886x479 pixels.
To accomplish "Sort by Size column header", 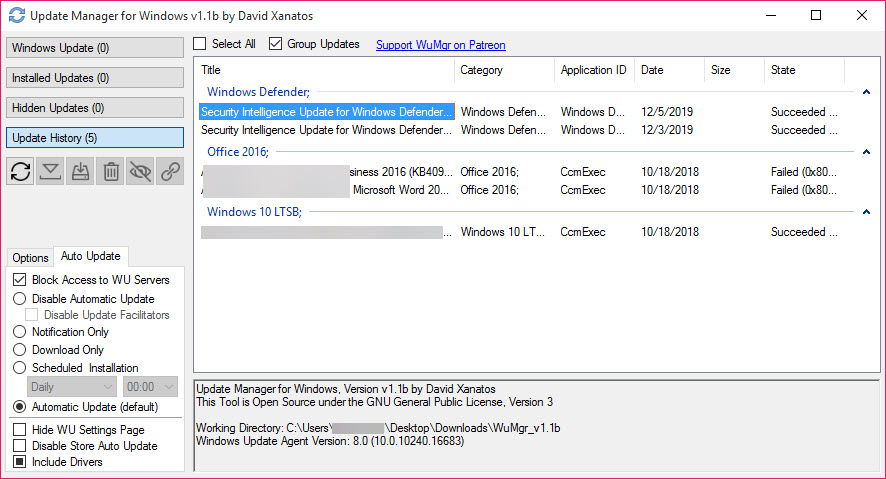I will coord(735,70).
